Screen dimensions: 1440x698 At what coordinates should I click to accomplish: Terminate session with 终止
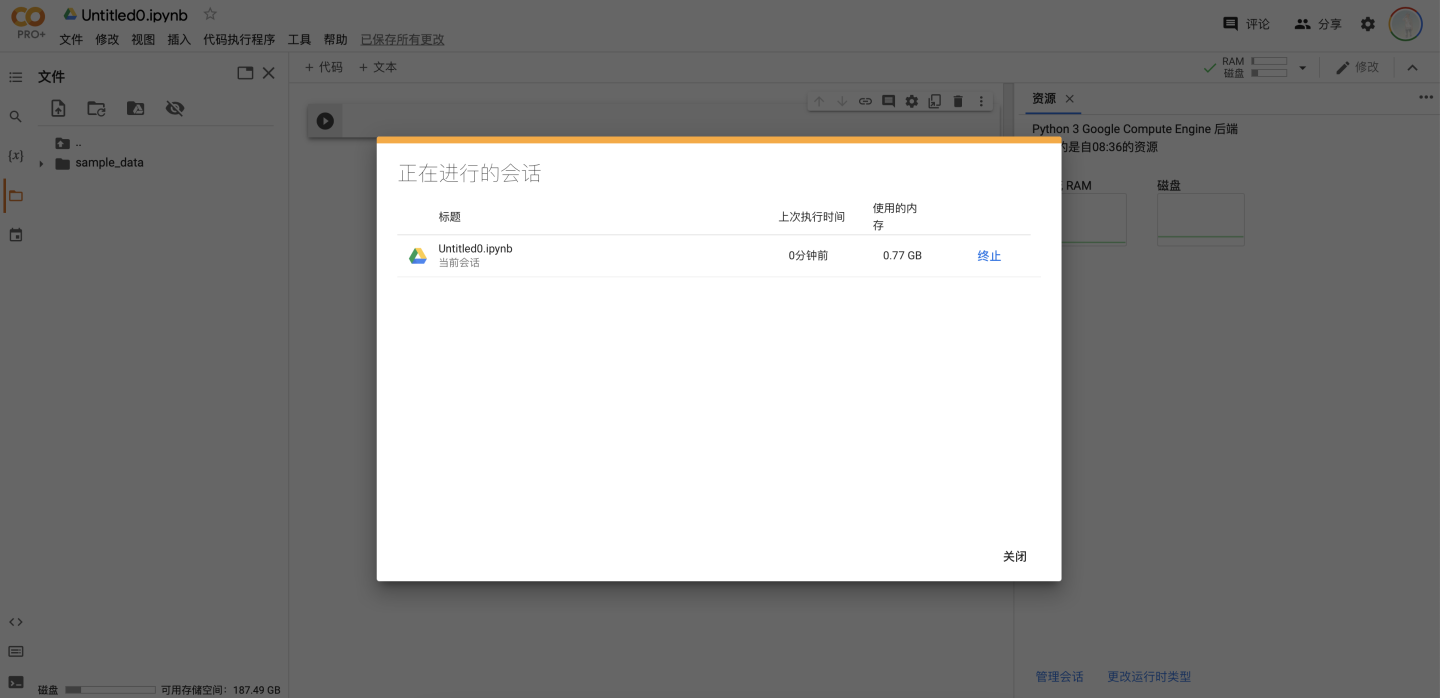tap(989, 256)
